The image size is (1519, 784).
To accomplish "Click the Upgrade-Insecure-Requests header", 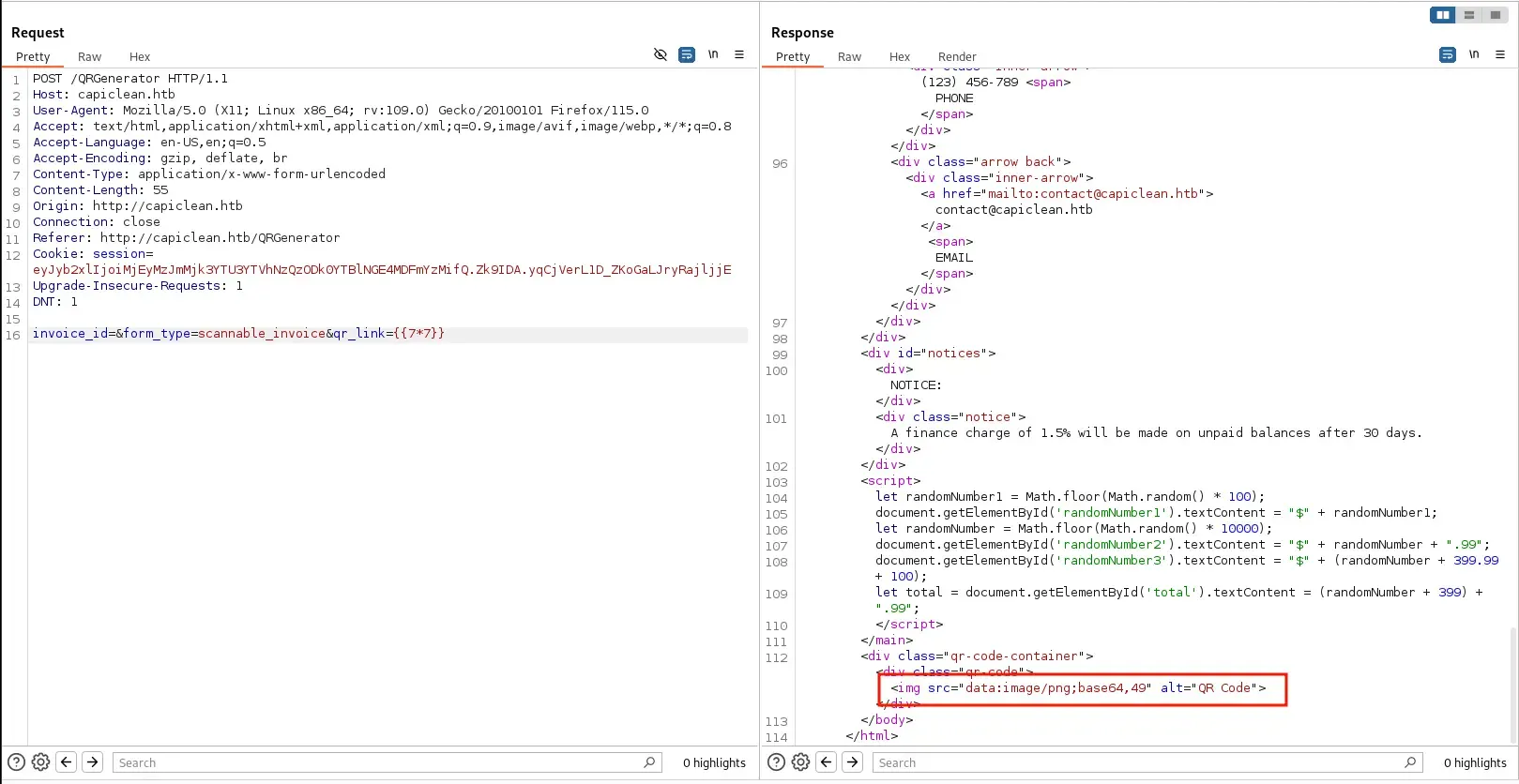I will (138, 286).
